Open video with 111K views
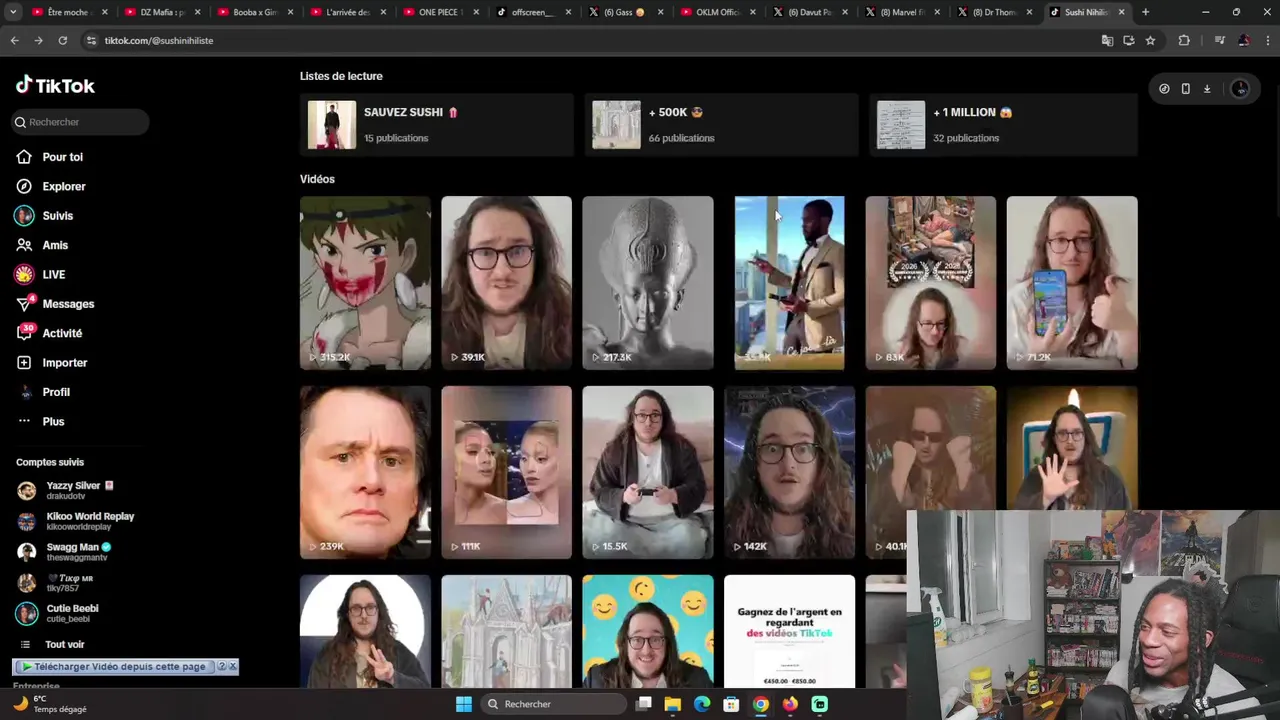This screenshot has height=720, width=1280. (x=507, y=472)
